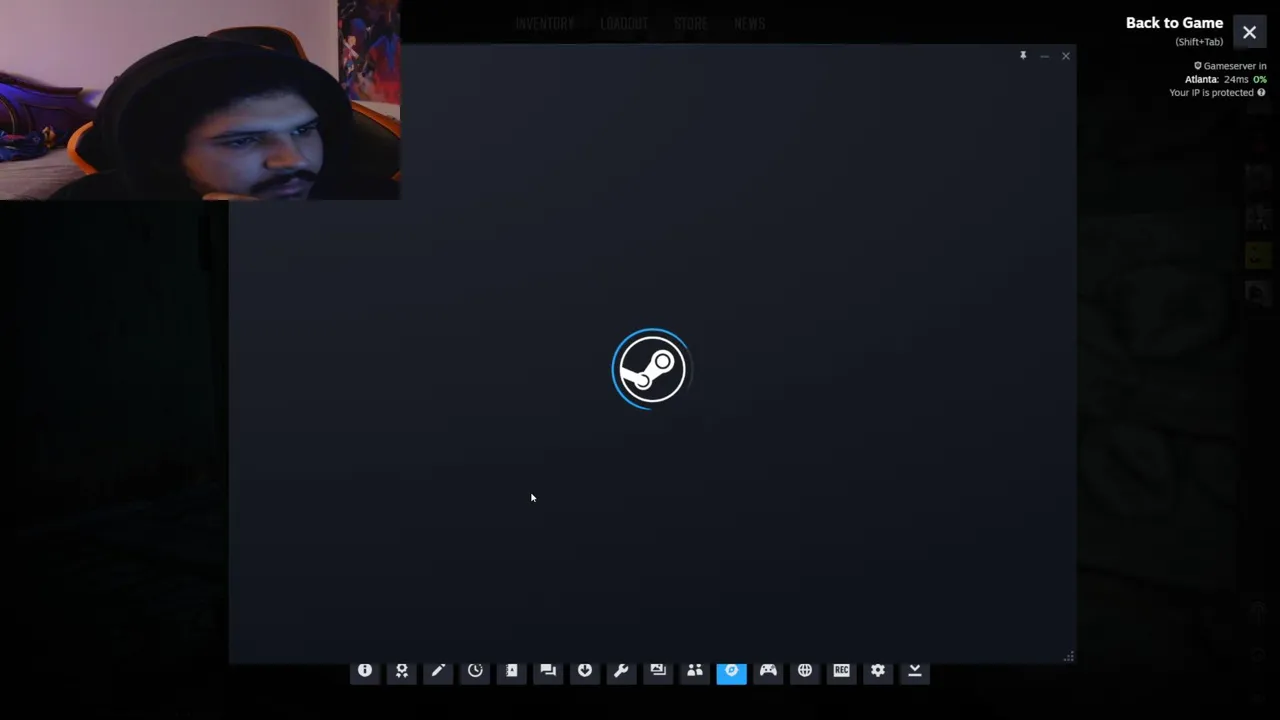Image resolution: width=1280 pixels, height=720 pixels.
Task: Open the dimmed NEWS menu tab
Action: pyautogui.click(x=749, y=23)
